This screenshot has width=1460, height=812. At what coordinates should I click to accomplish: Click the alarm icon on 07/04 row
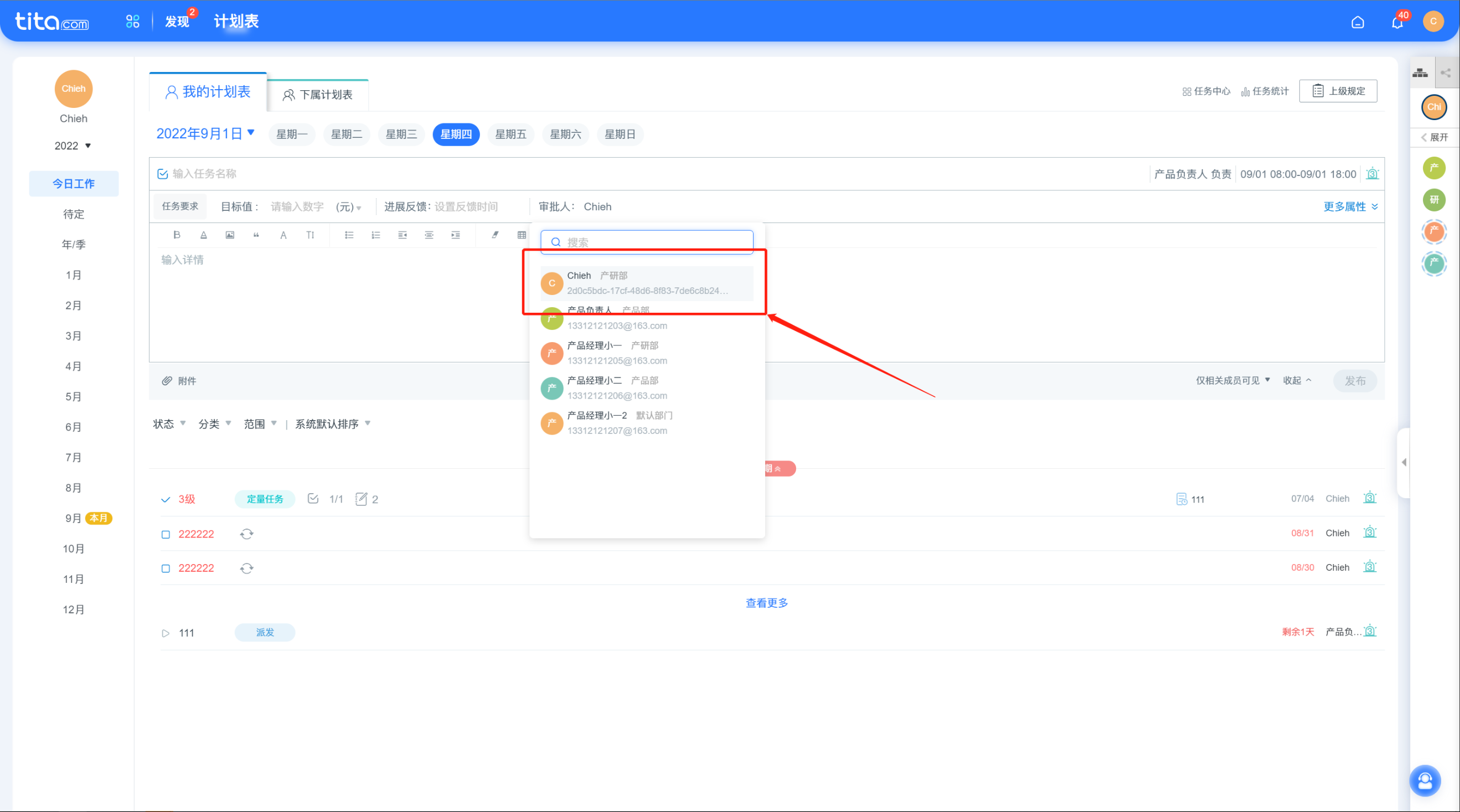(x=1370, y=498)
